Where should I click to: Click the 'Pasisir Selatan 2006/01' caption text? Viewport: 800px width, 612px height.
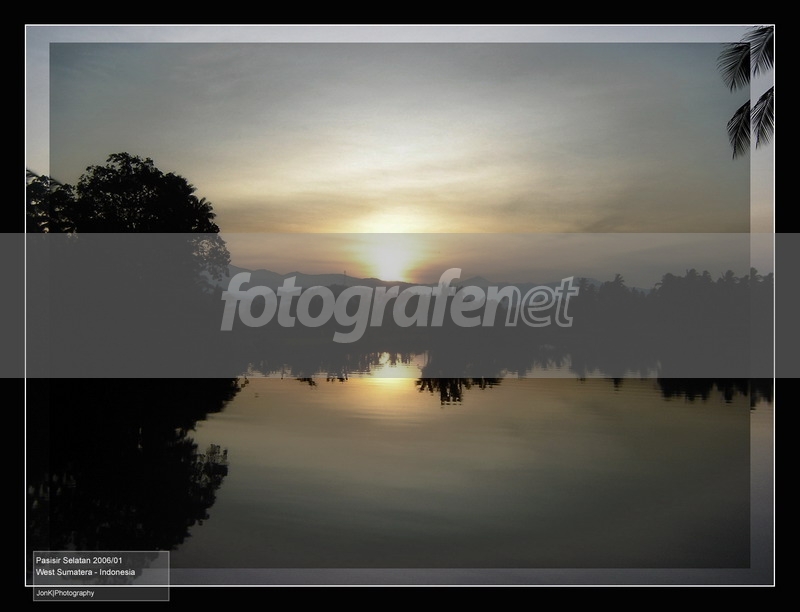point(79,560)
